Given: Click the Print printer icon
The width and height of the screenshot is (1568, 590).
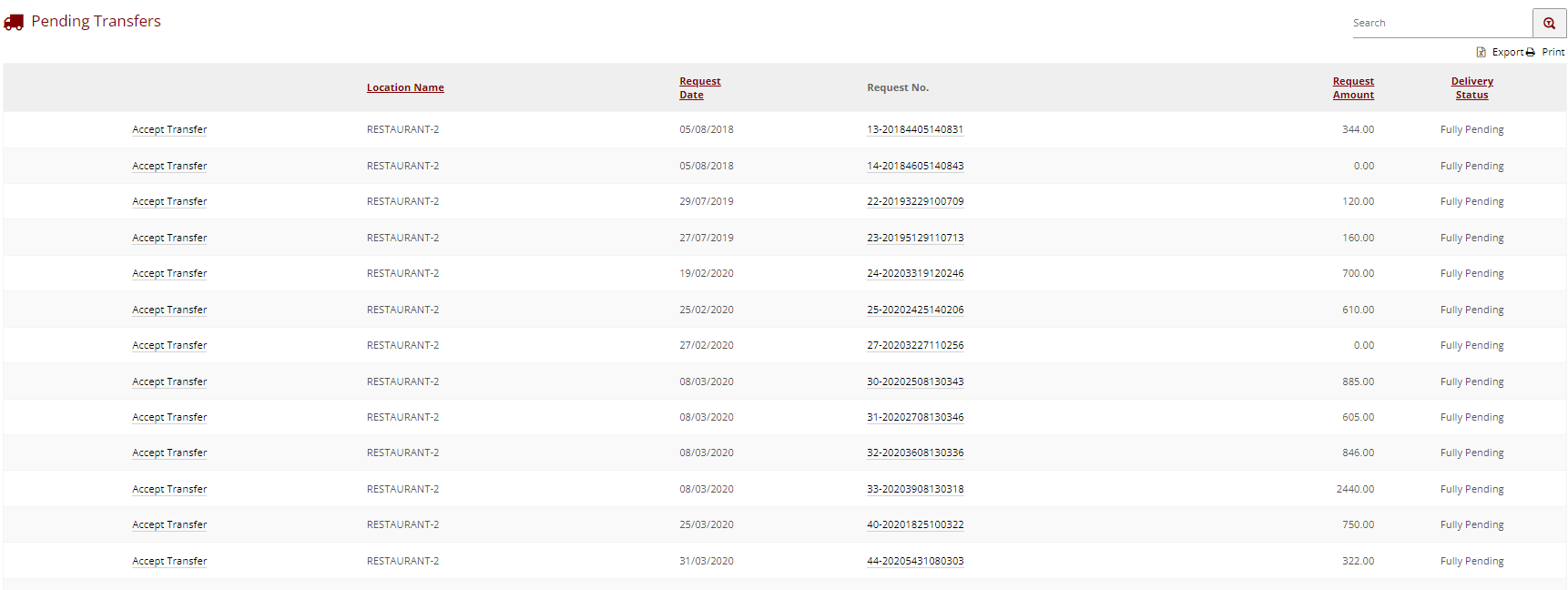Looking at the screenshot, I should coord(1531,53).
